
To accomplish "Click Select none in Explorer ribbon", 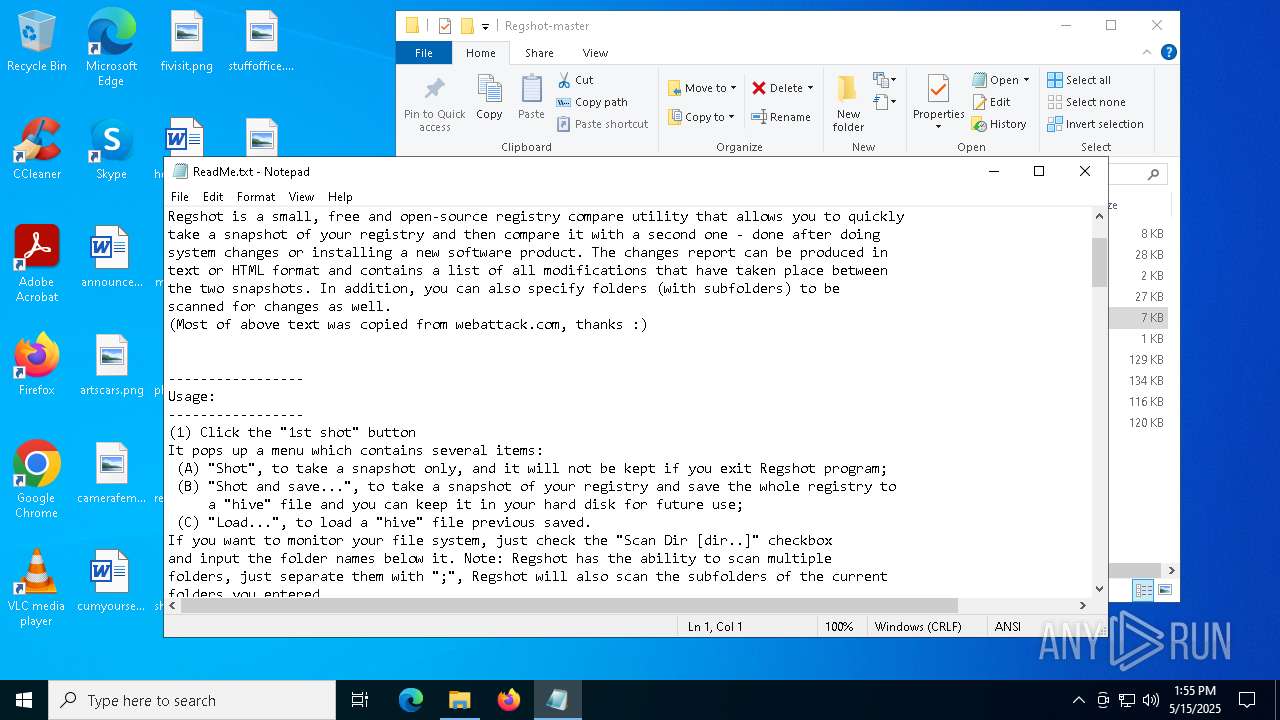I will click(1086, 102).
